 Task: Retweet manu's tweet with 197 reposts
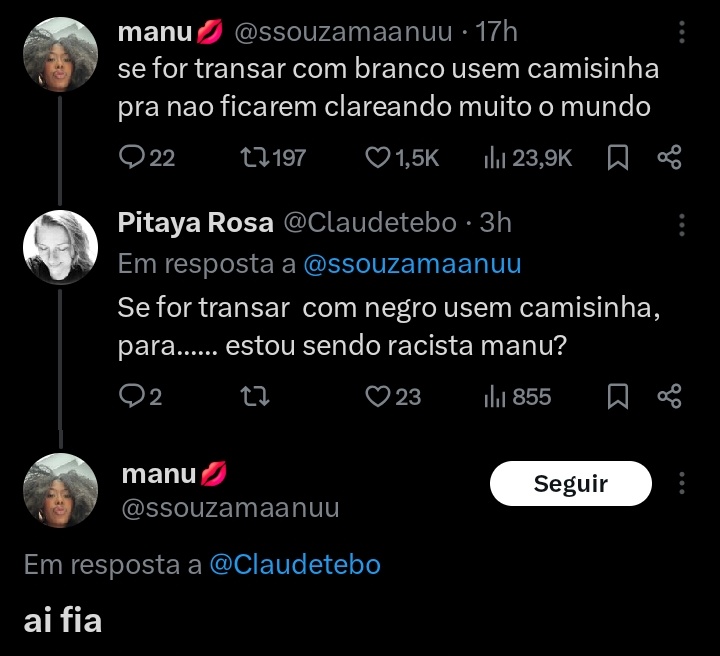pos(273,157)
